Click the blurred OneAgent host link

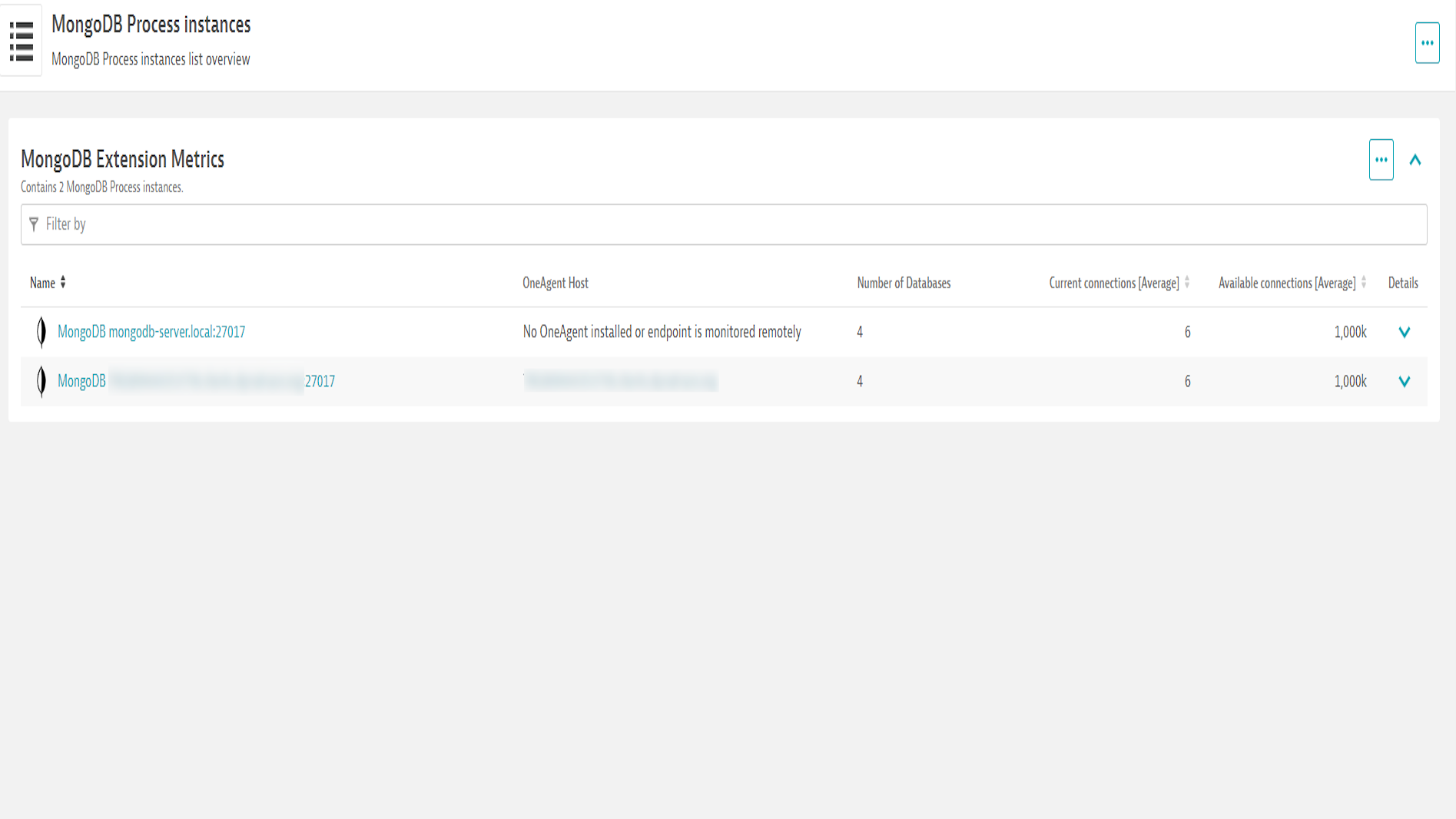(x=620, y=381)
